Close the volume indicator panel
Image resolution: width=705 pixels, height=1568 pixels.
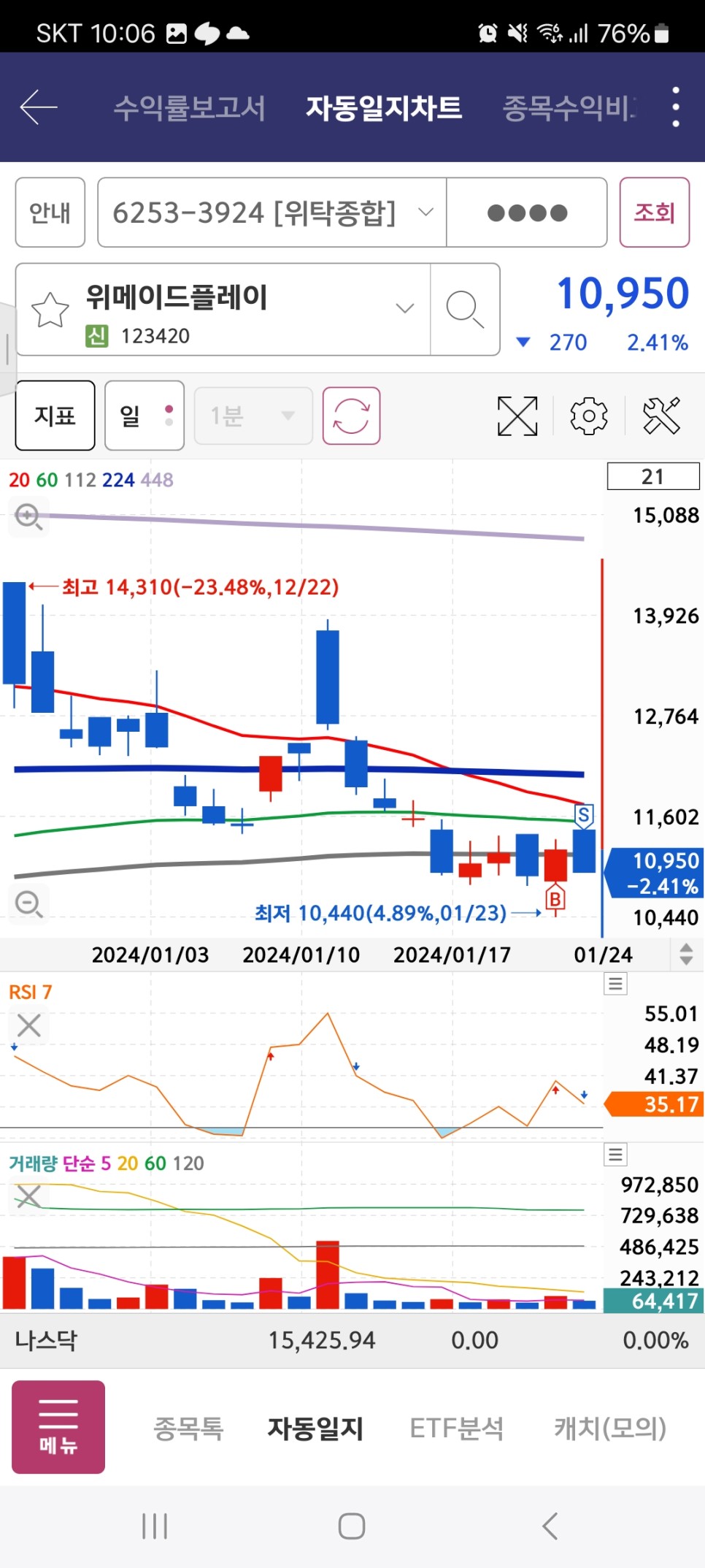[x=29, y=1196]
